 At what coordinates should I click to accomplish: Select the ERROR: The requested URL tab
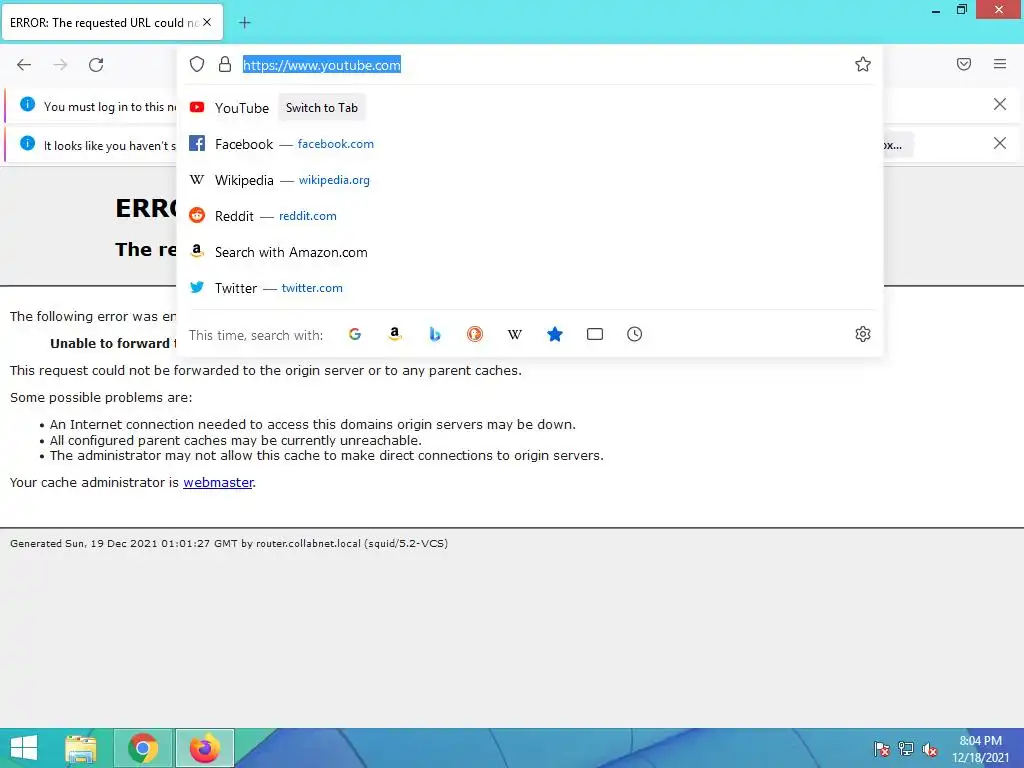112,22
